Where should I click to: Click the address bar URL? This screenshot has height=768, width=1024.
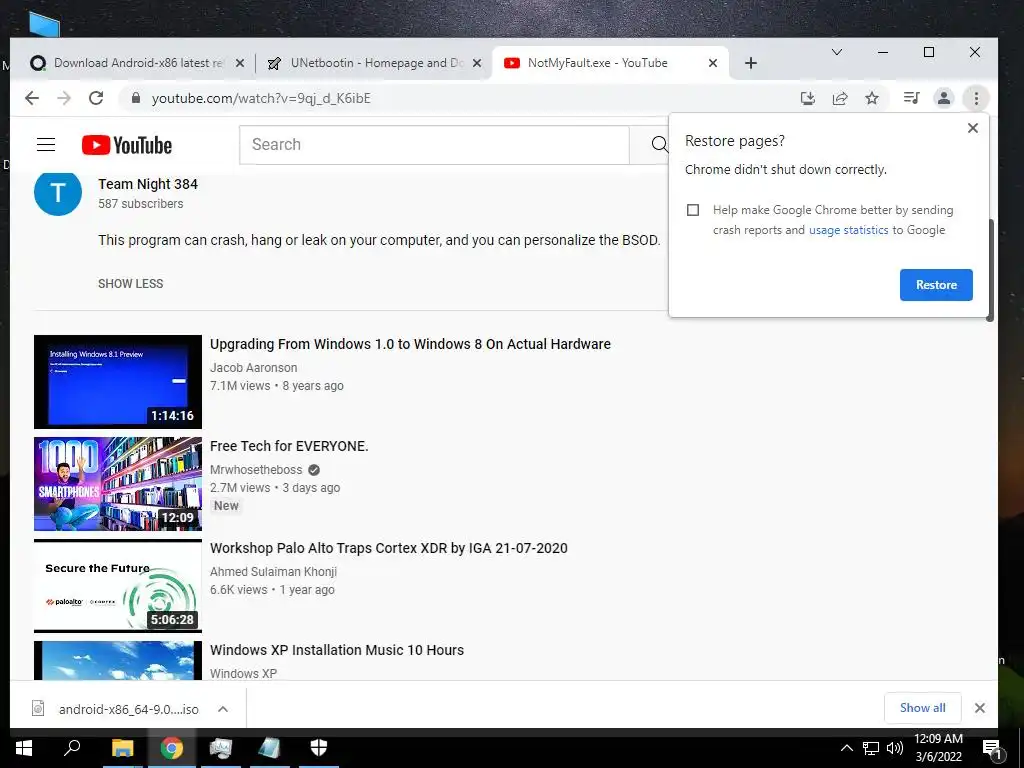click(x=261, y=98)
